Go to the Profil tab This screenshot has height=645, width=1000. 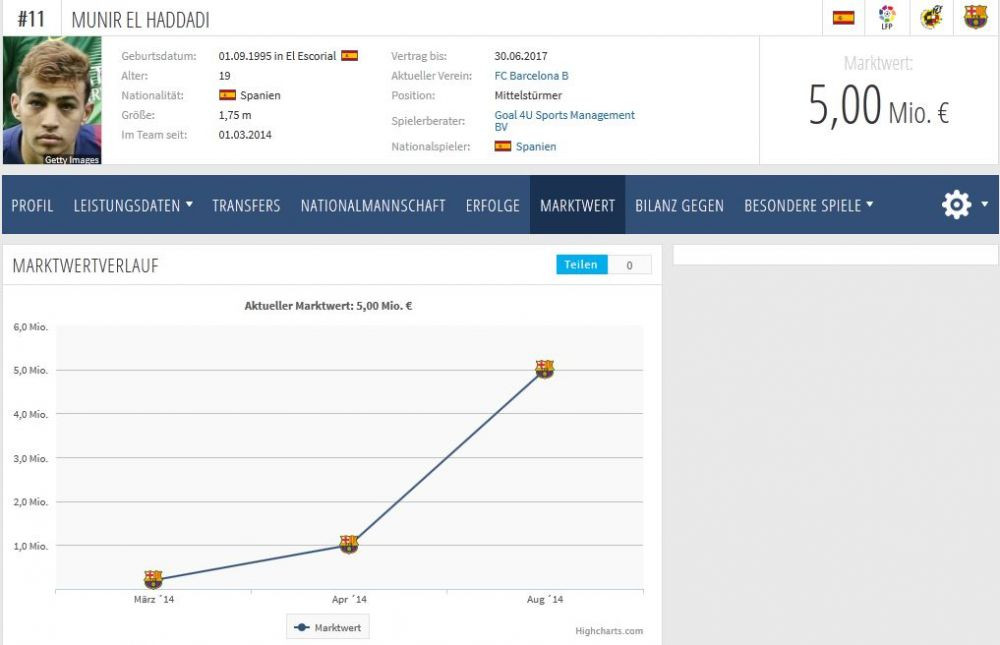click(x=32, y=205)
